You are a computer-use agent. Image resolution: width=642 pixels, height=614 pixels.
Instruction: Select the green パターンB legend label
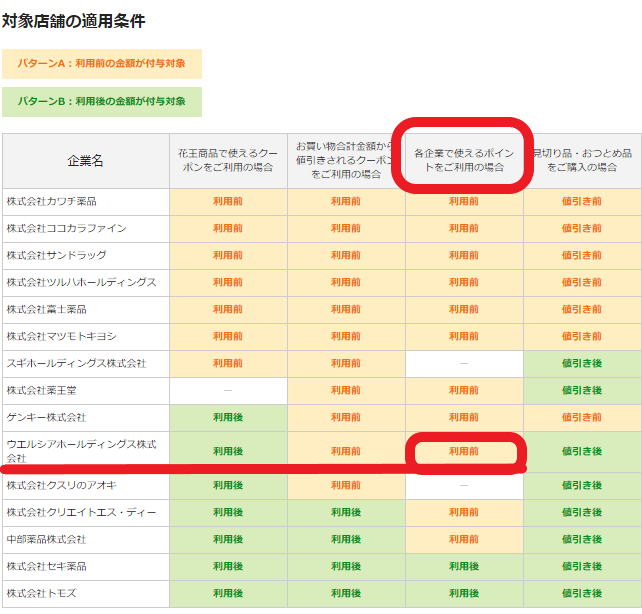[x=102, y=102]
